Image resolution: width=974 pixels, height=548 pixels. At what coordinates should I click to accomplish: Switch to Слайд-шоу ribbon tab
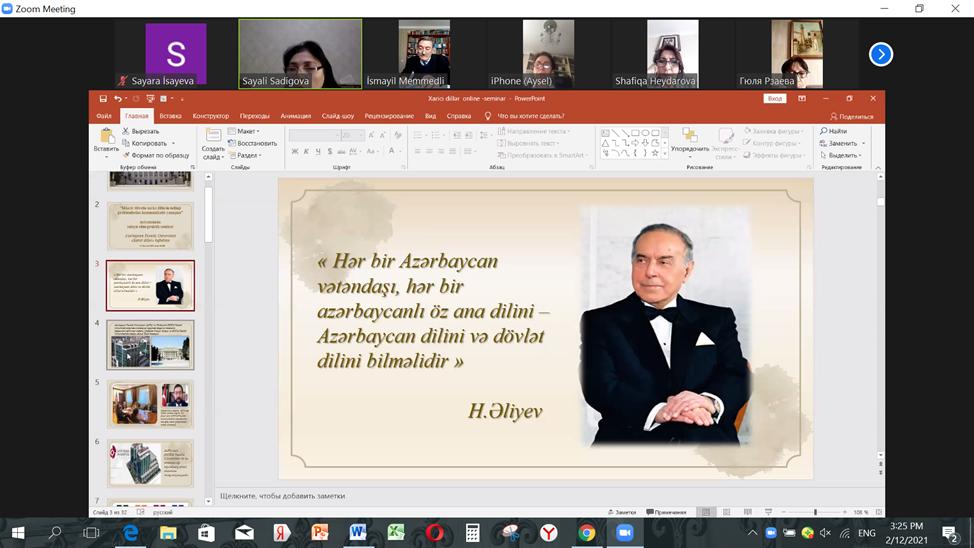pyautogui.click(x=338, y=116)
